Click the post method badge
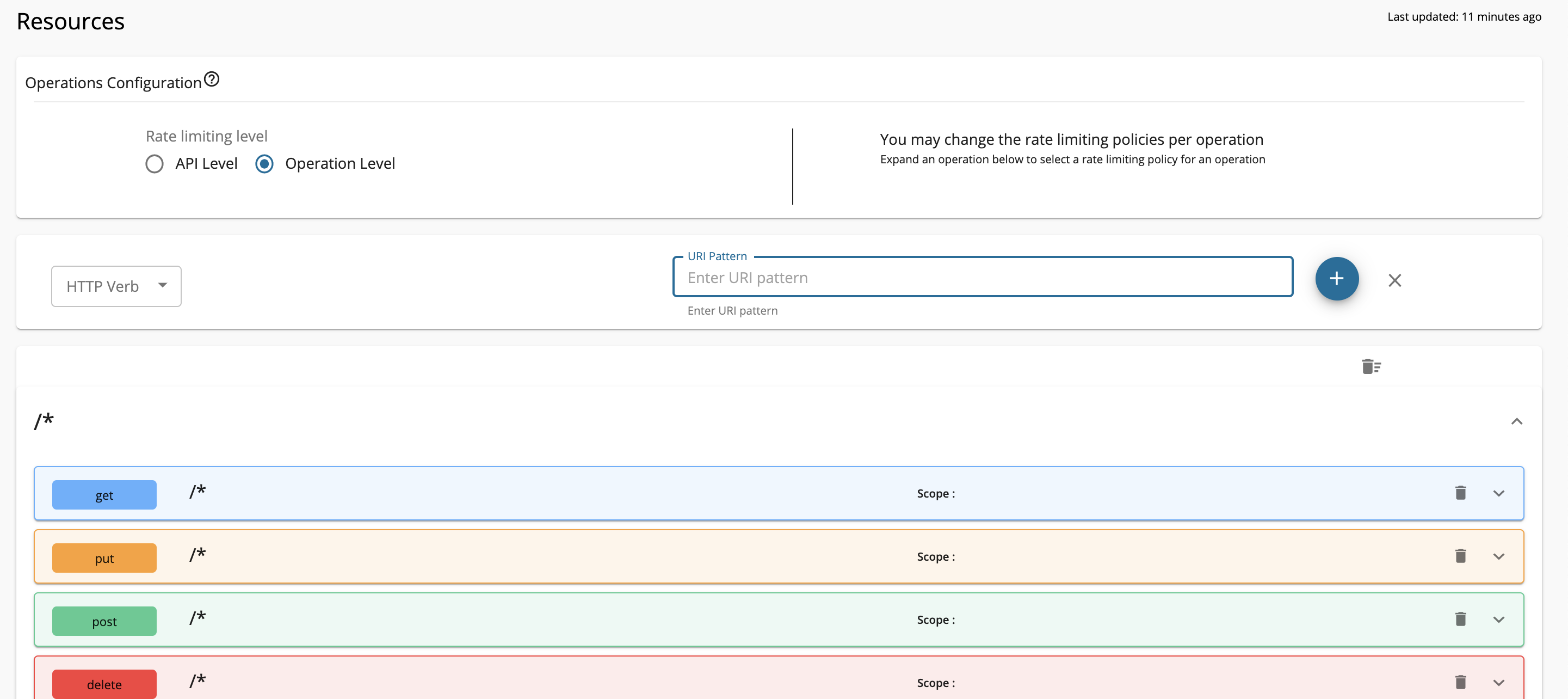Viewport: 1568px width, 699px height. pyautogui.click(x=104, y=621)
